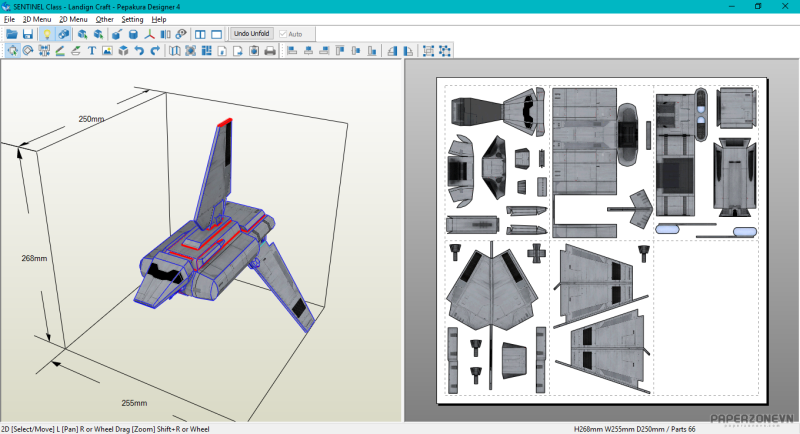Align selected parts to the left
This screenshot has width=800, height=434.
click(x=292, y=50)
